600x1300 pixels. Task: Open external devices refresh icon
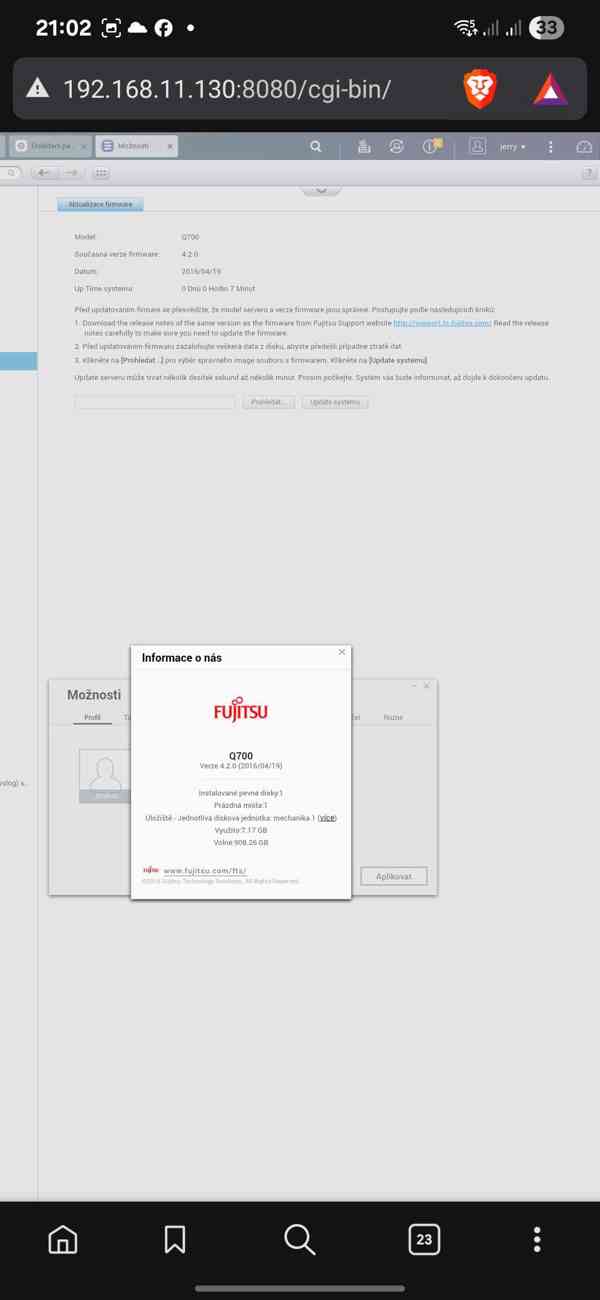coord(397,146)
